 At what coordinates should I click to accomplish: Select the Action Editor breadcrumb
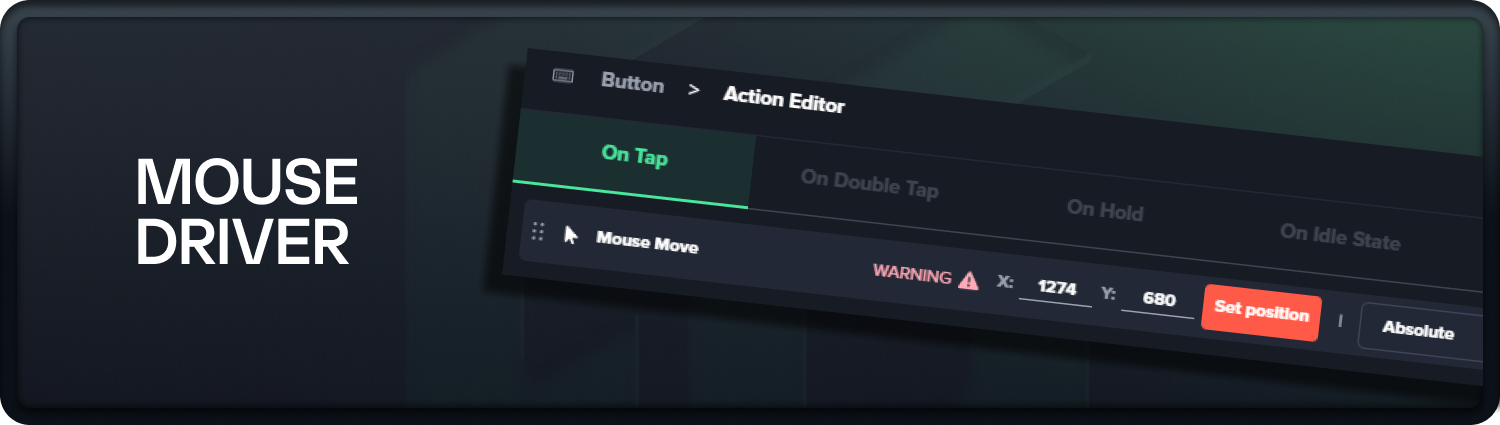click(x=784, y=99)
